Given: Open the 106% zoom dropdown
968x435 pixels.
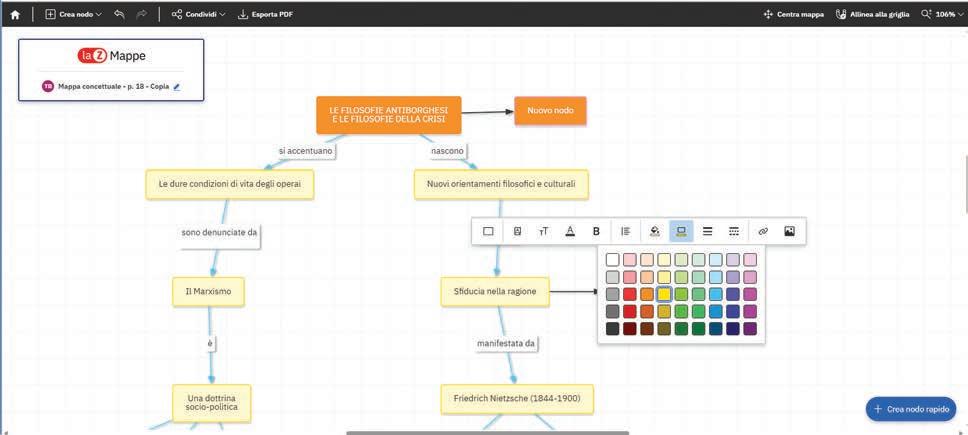Looking at the screenshot, I should [x=942, y=14].
